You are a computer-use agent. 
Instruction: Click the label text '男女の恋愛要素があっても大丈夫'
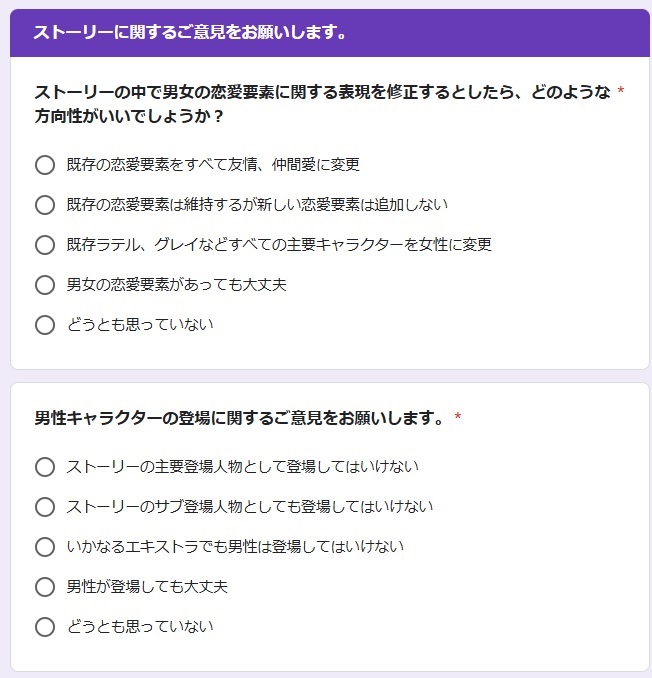coord(176,285)
